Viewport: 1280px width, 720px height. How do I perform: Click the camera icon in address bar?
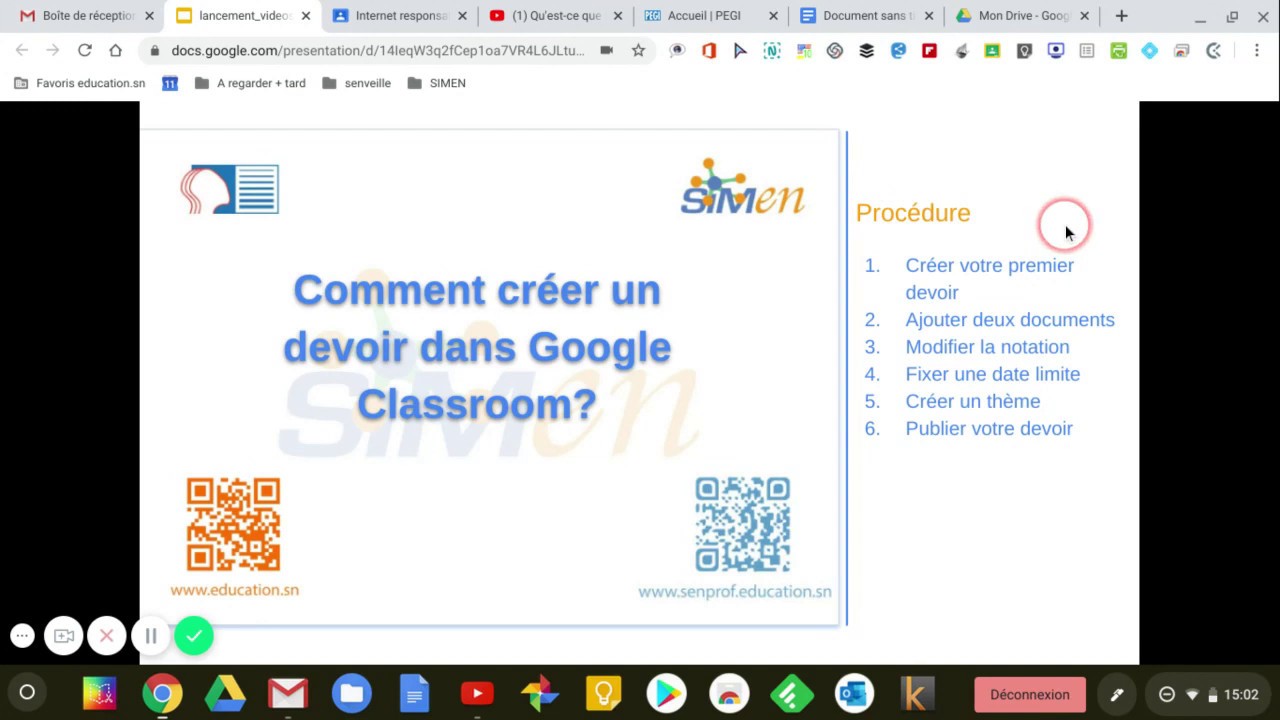pos(606,50)
